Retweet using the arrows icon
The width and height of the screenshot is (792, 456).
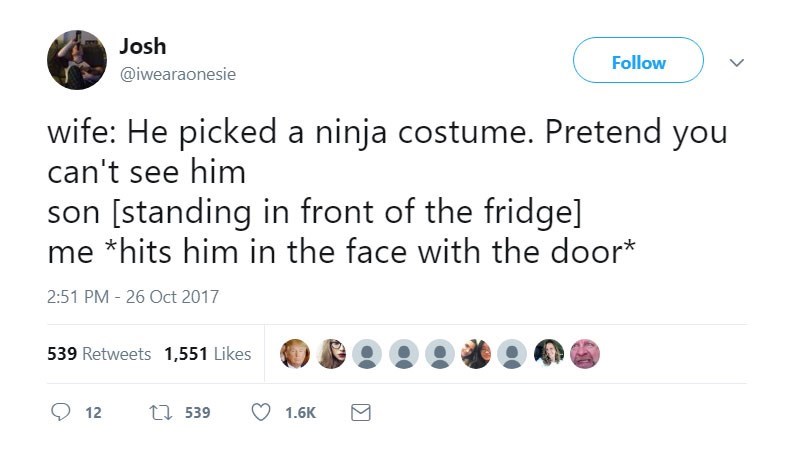(156, 412)
